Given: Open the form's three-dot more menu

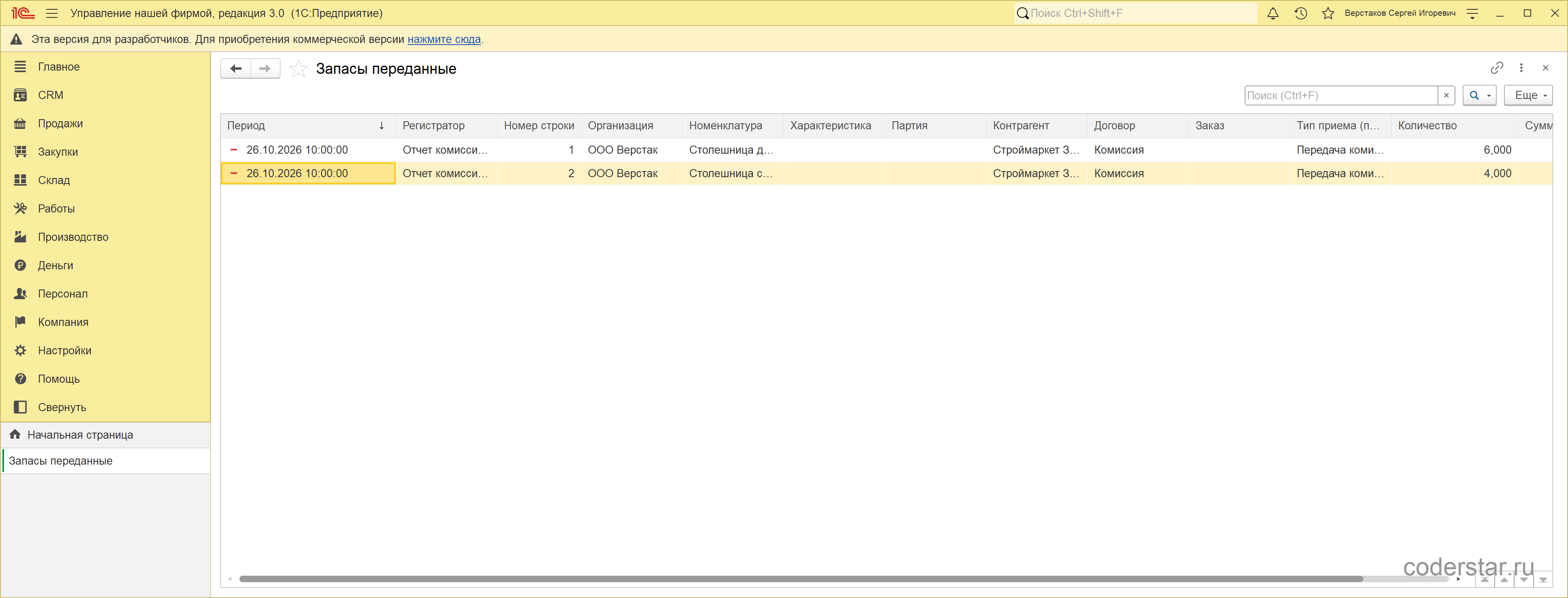Looking at the screenshot, I should (x=1521, y=68).
